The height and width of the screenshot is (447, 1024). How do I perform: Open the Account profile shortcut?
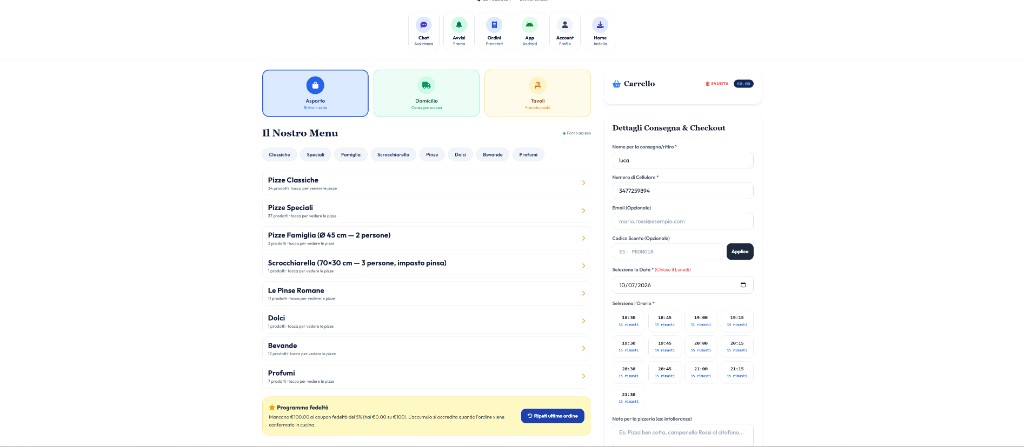point(565,31)
